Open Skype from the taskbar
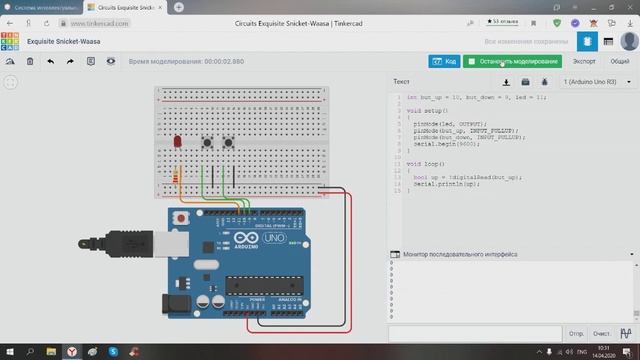 (x=113, y=351)
